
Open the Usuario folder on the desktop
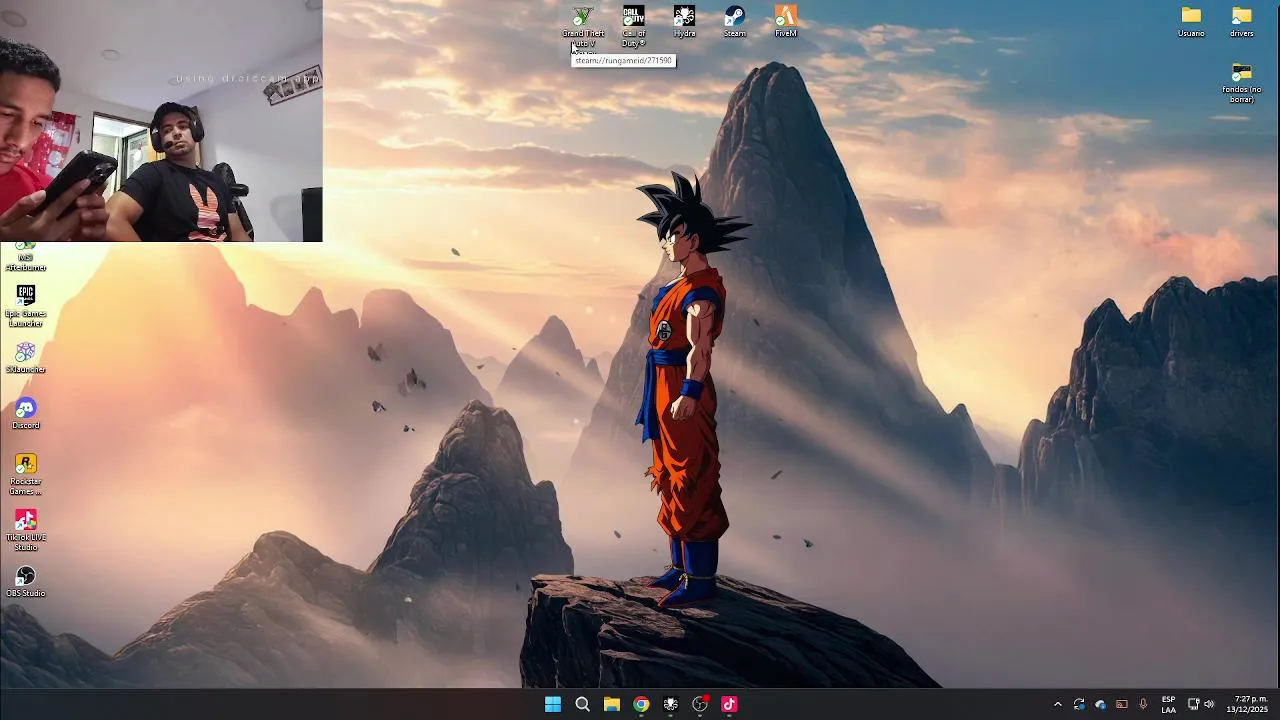click(x=1191, y=22)
